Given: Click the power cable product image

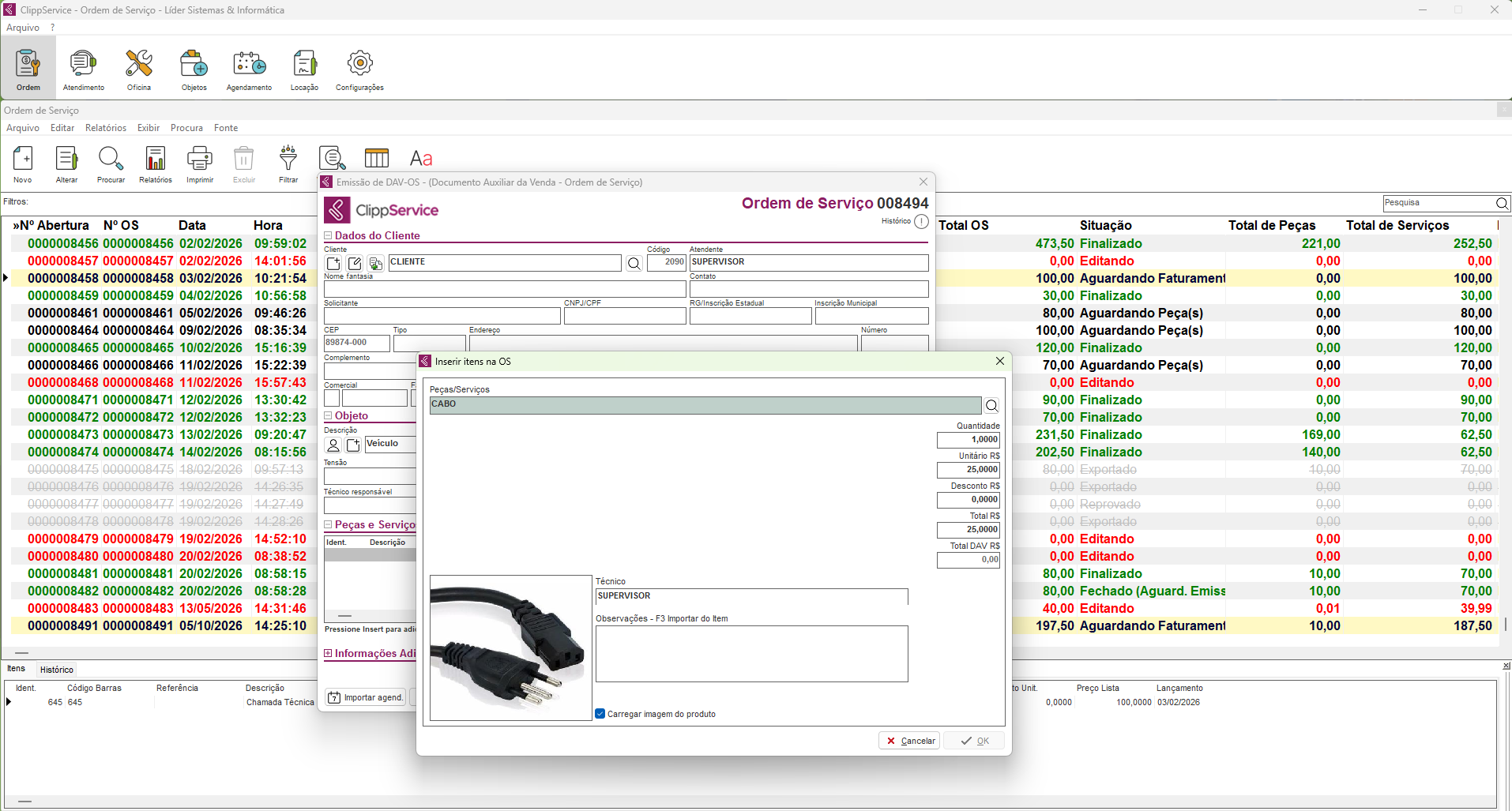Looking at the screenshot, I should 511,648.
